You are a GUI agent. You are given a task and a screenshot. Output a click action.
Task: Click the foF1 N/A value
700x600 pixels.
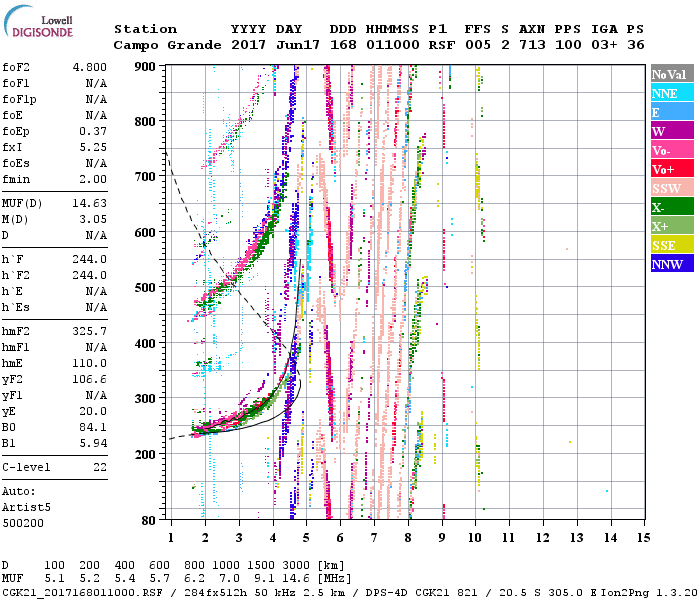point(96,83)
